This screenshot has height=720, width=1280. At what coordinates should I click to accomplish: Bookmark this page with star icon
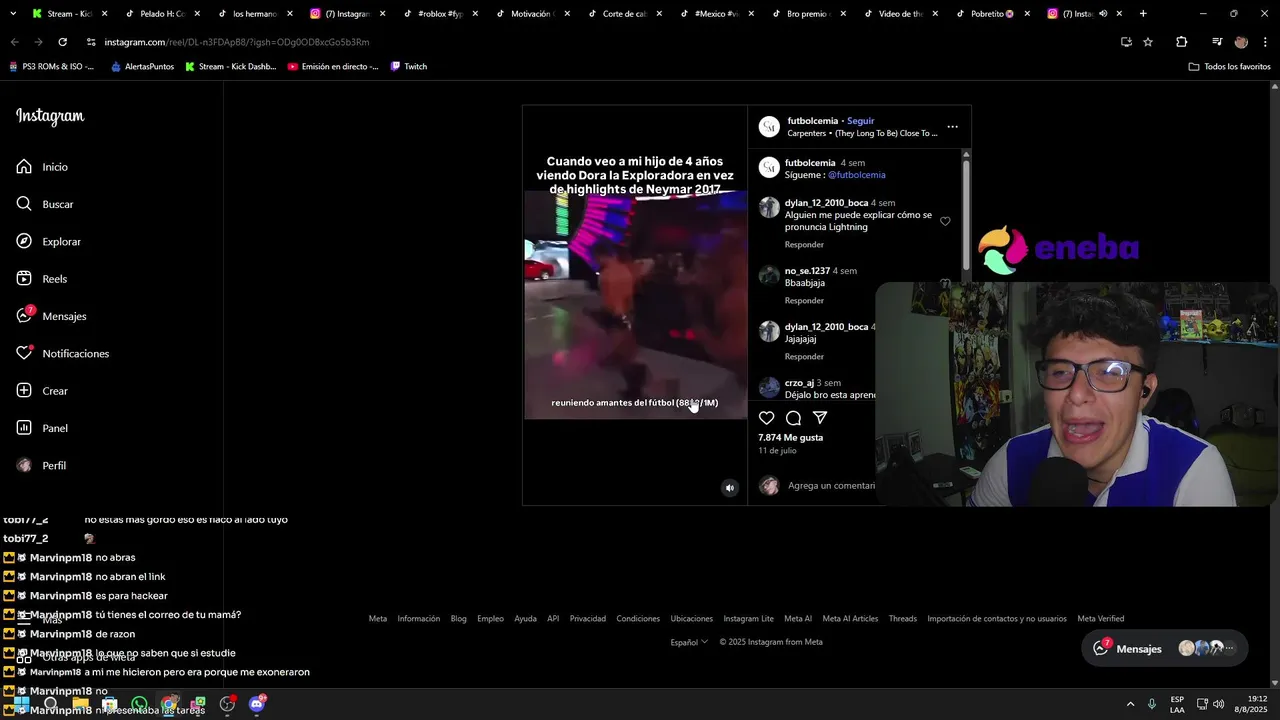tap(1148, 42)
